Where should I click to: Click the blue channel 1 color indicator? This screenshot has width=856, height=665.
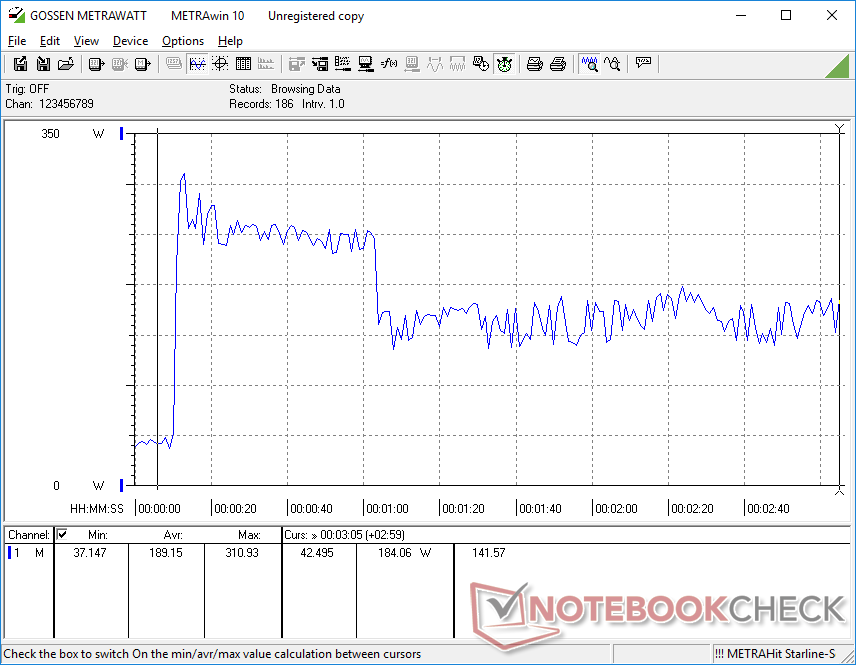(x=9, y=553)
